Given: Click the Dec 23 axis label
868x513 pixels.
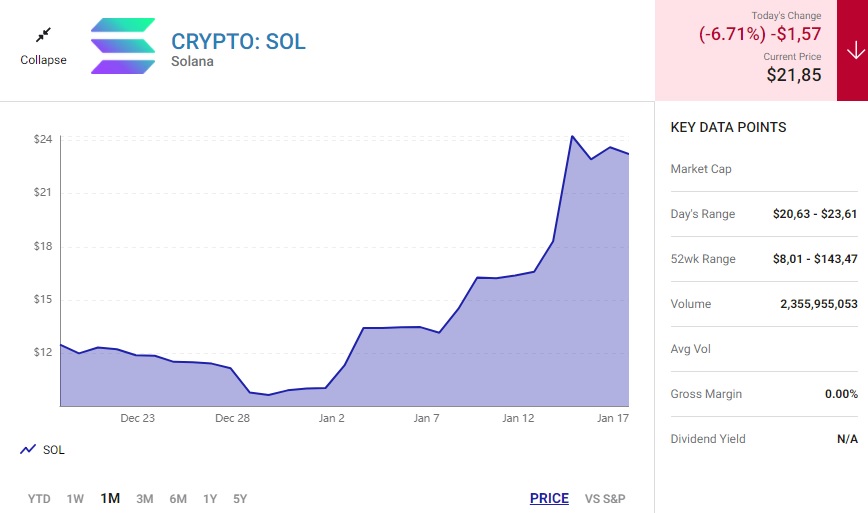Looking at the screenshot, I should coord(137,418).
